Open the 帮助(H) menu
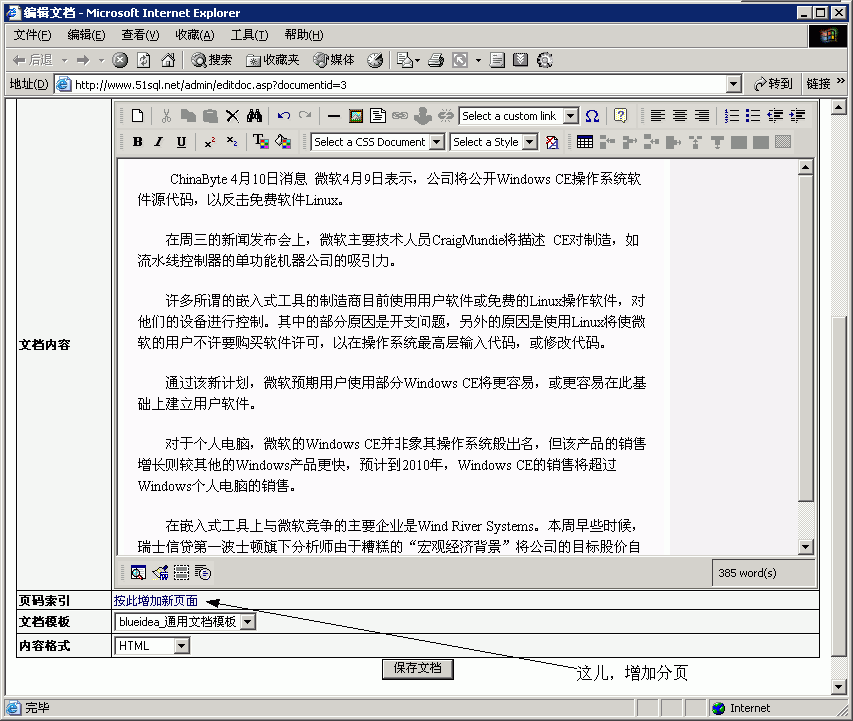This screenshot has height=721, width=853. (x=304, y=35)
